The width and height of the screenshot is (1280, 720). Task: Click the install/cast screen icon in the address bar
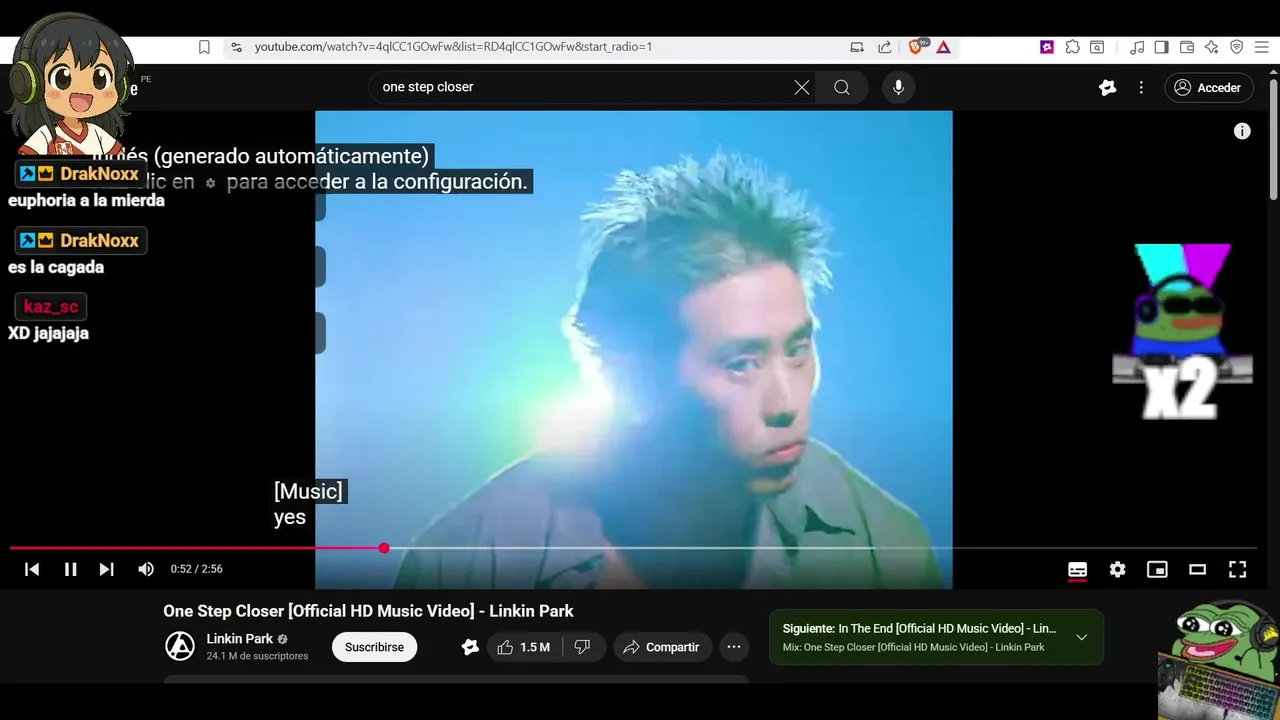(x=857, y=47)
